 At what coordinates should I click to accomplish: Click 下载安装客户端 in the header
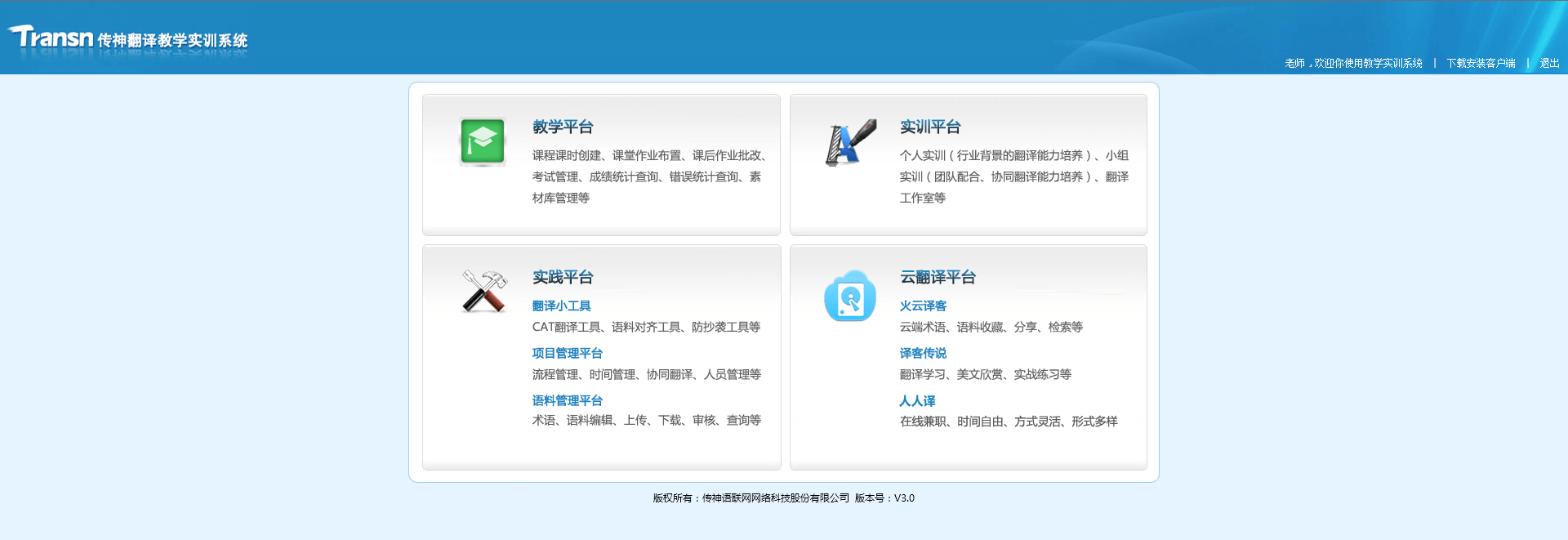(x=1481, y=63)
